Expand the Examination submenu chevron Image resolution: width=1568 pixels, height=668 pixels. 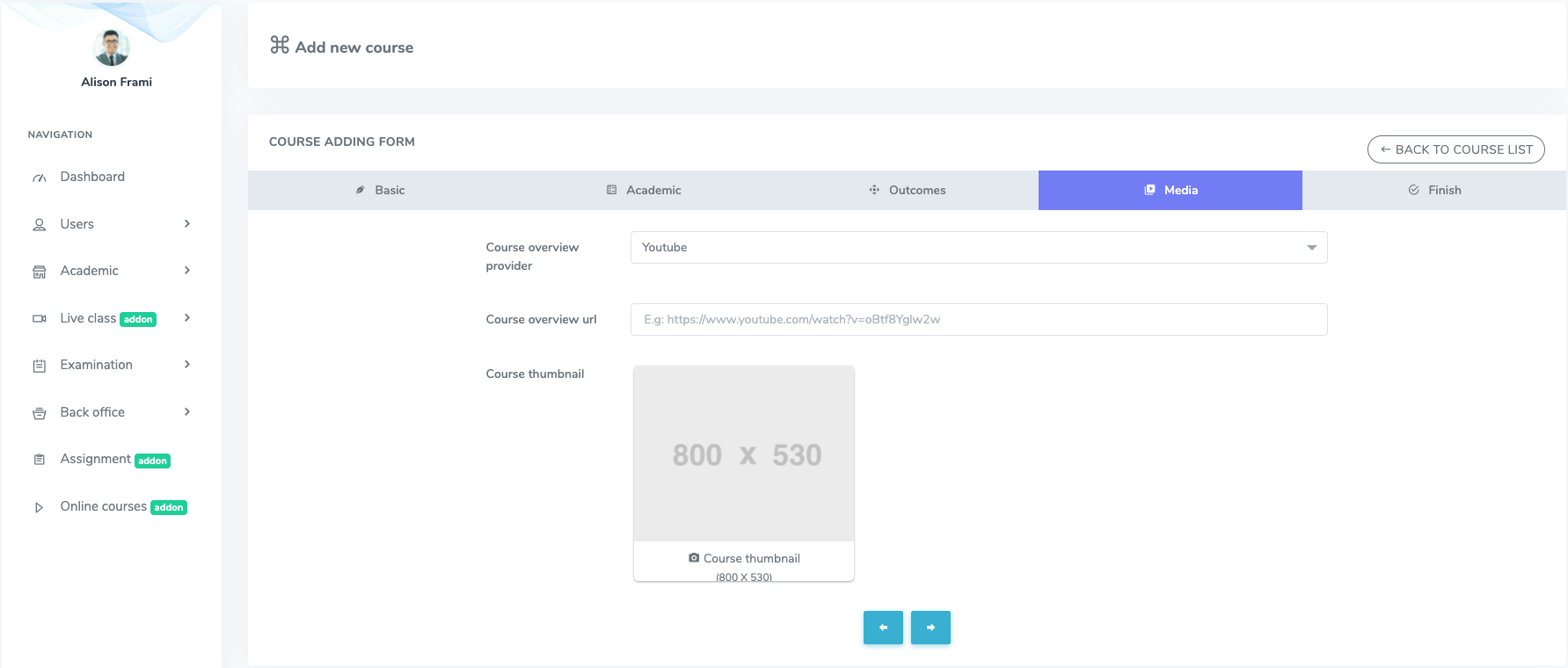click(x=187, y=365)
